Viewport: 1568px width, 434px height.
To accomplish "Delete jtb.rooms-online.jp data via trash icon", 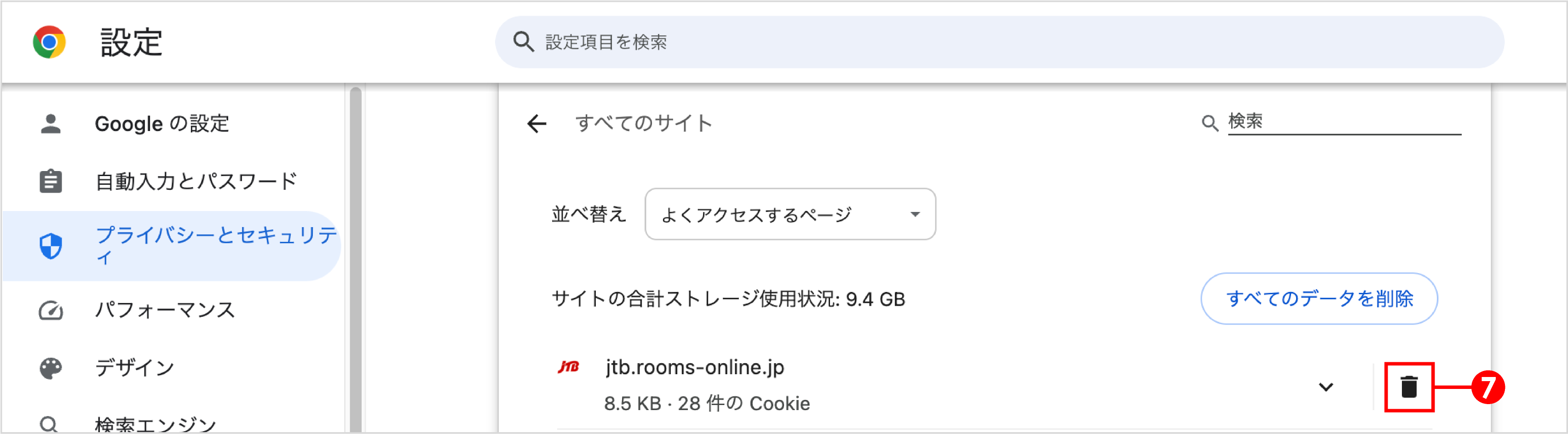I will click(x=1410, y=386).
